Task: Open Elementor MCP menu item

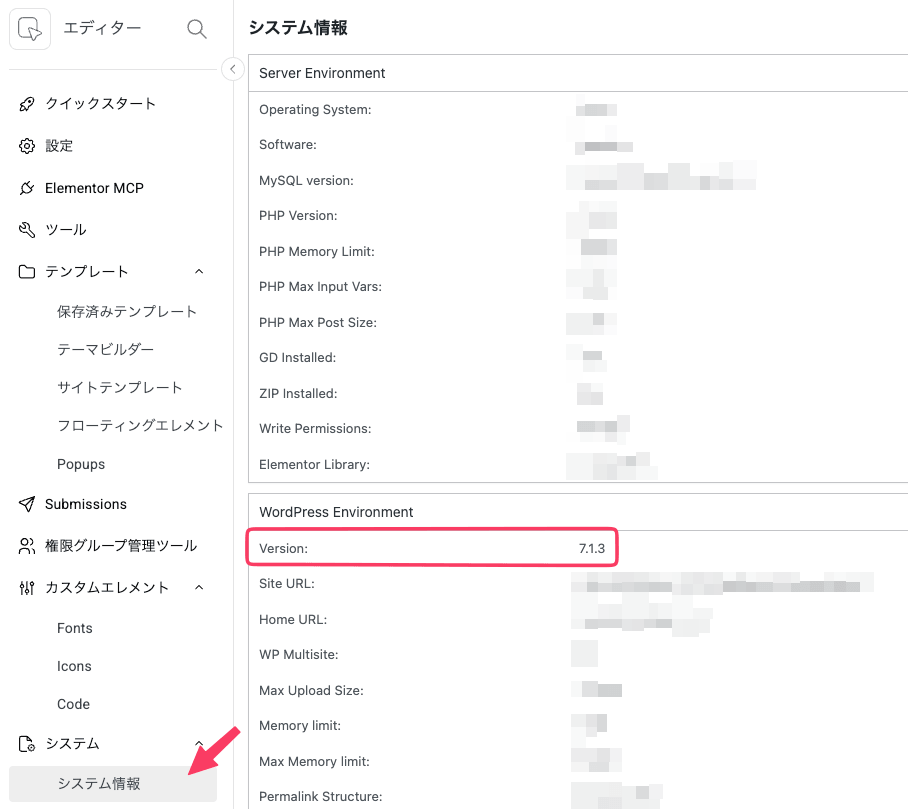Action: [94, 188]
